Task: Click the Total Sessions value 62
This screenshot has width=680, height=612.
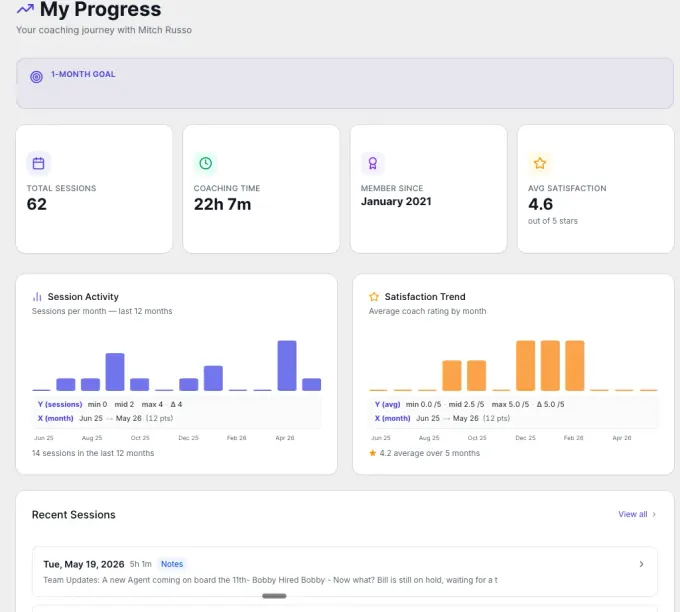Action: (36, 204)
